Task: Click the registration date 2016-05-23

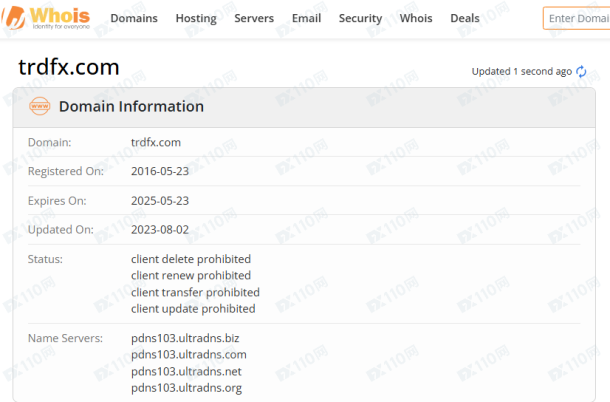Action: click(x=160, y=171)
